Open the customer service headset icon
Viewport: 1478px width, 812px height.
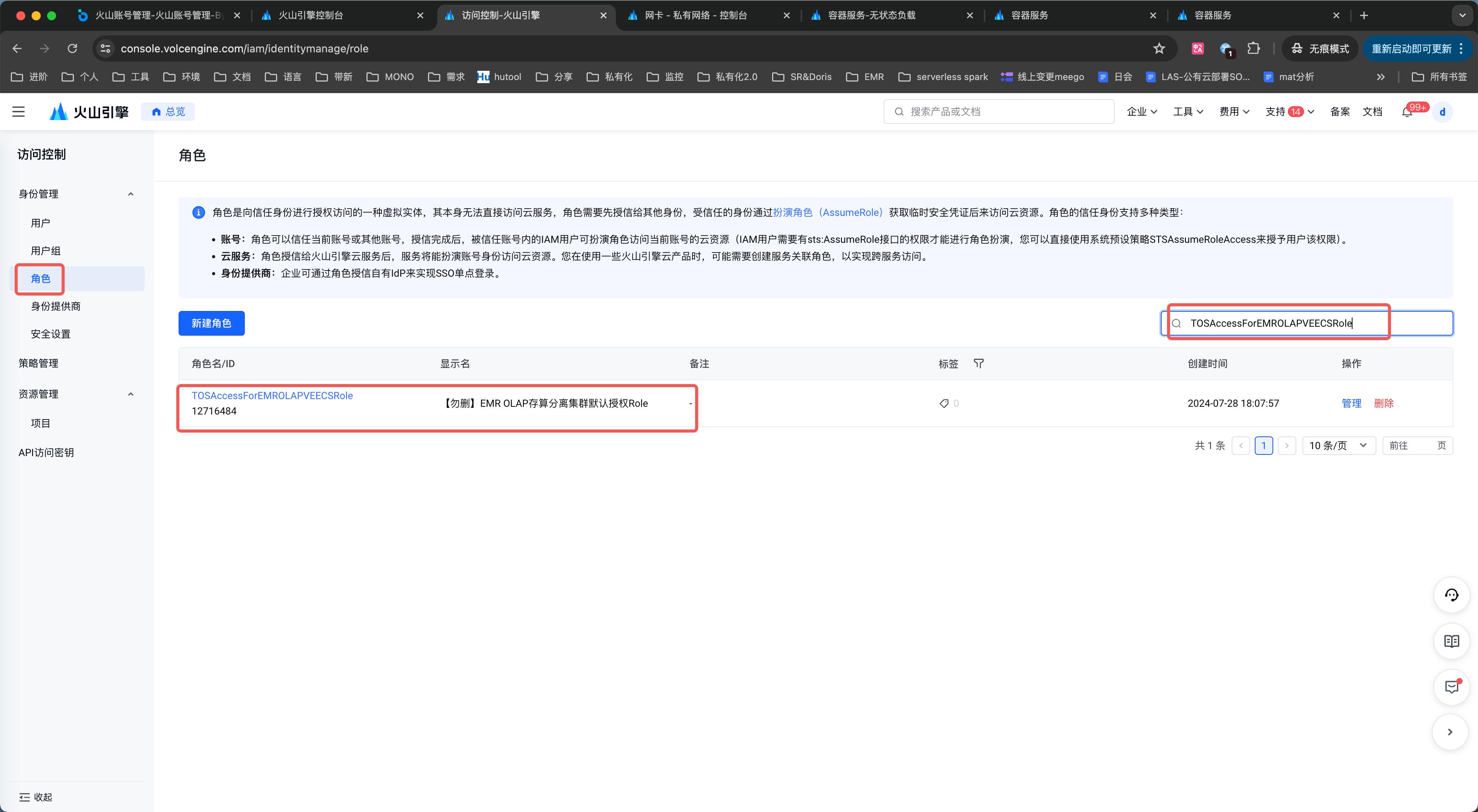1451,595
